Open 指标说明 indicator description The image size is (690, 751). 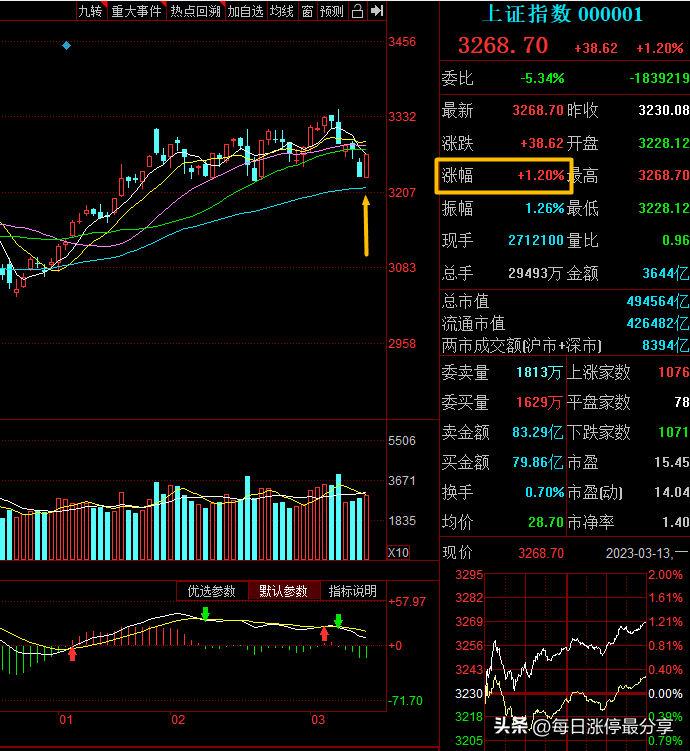pyautogui.click(x=352, y=591)
